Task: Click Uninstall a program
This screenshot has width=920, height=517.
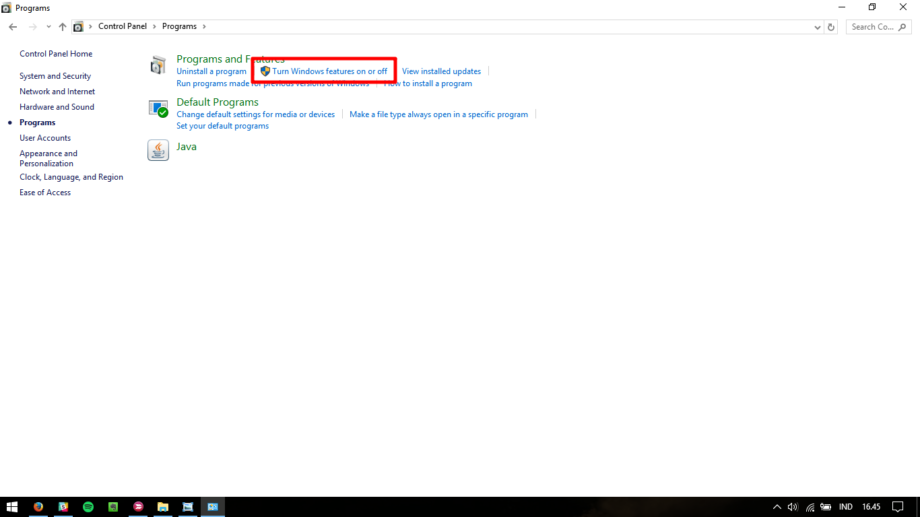Action: point(211,72)
